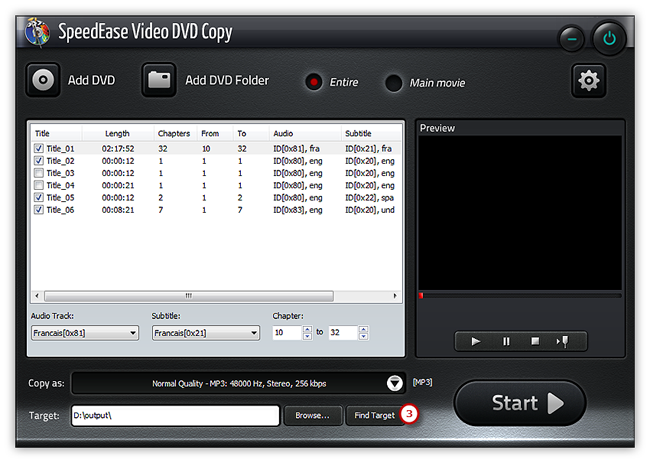Click the From column header
The height and width of the screenshot is (463, 650).
tap(210, 133)
